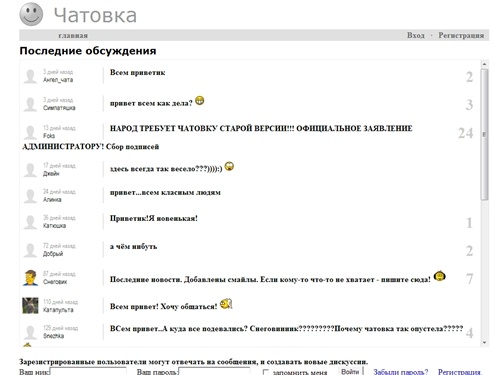Open discussion 'привет...всем класным людям'

165,192
